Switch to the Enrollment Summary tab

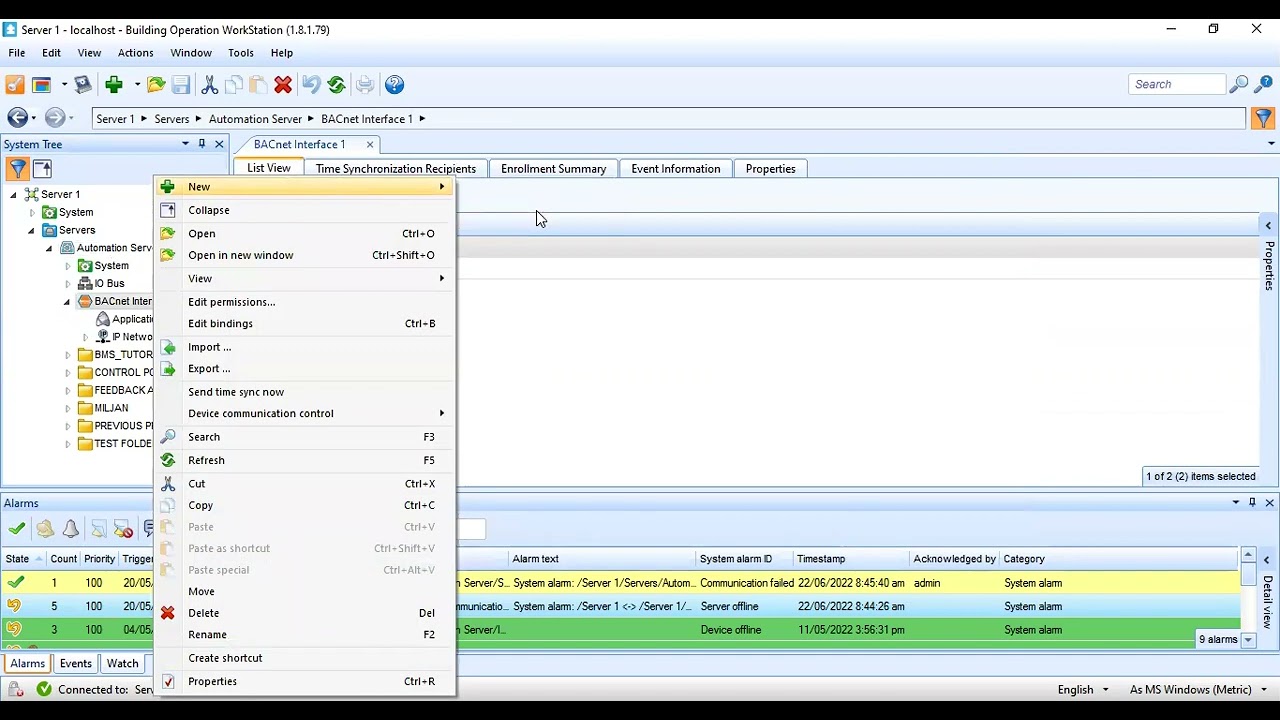click(x=553, y=169)
